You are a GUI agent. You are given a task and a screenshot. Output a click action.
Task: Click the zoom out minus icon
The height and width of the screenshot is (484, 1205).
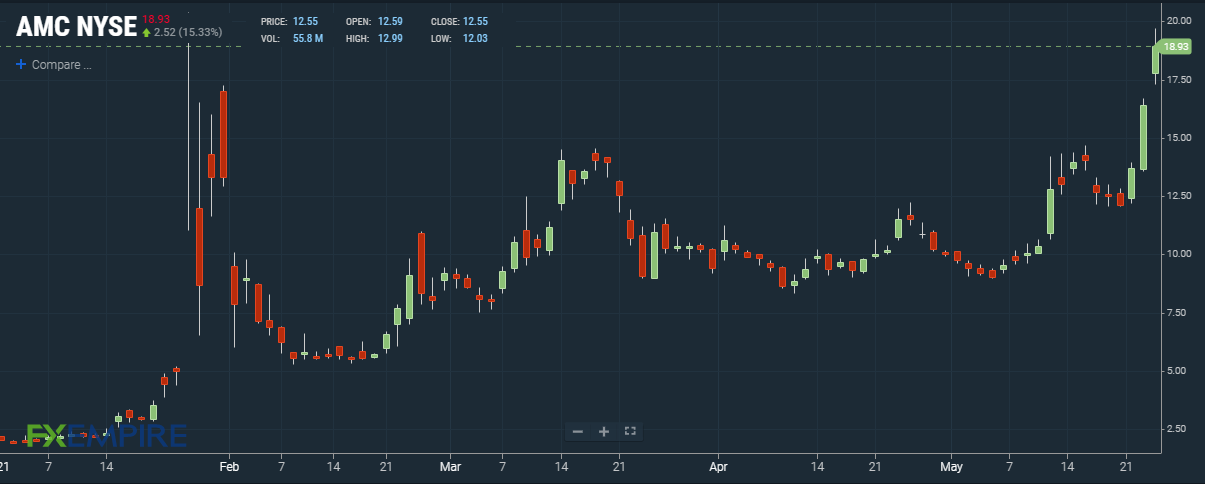[x=578, y=431]
